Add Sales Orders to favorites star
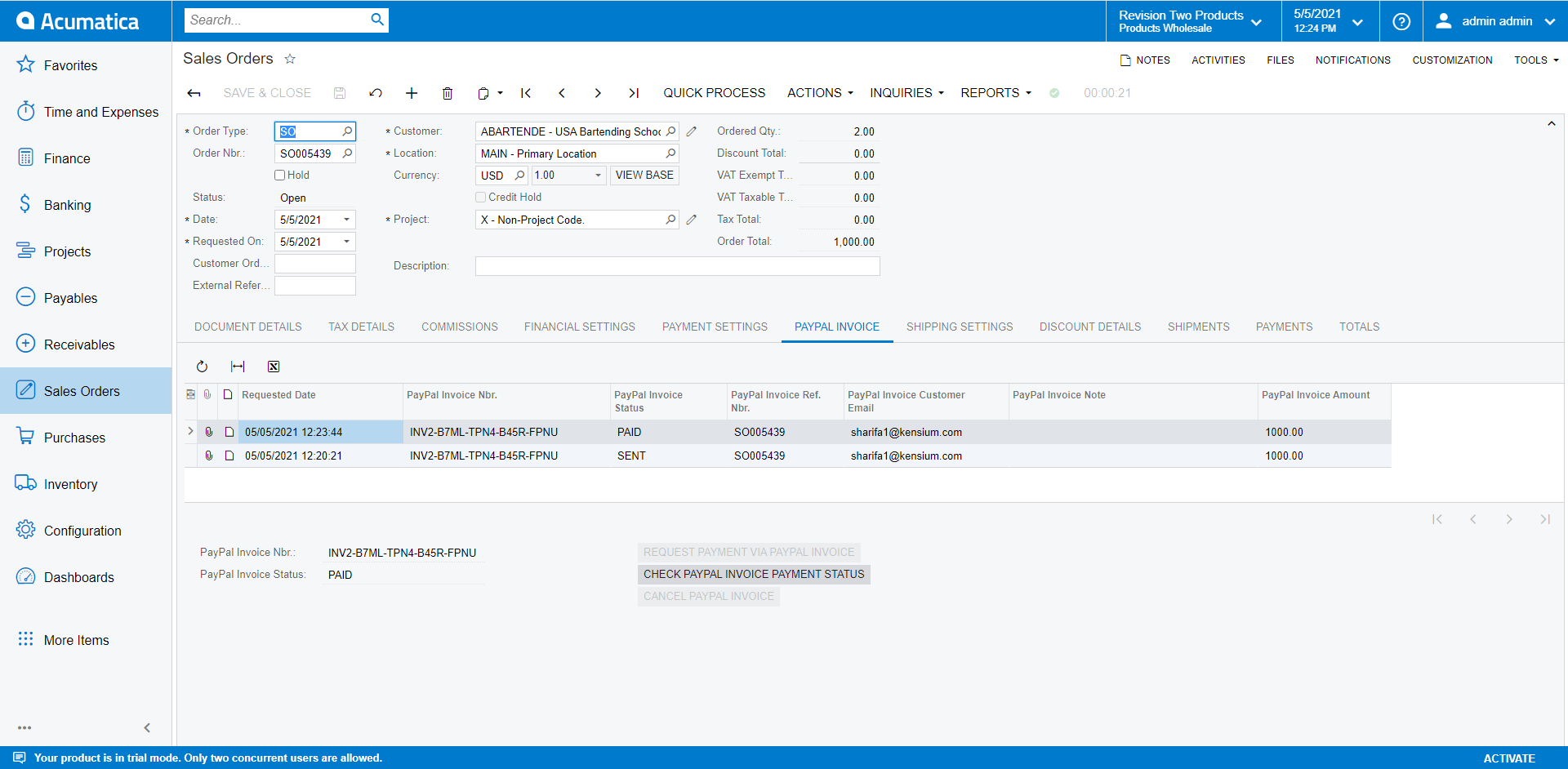 pyautogui.click(x=290, y=59)
